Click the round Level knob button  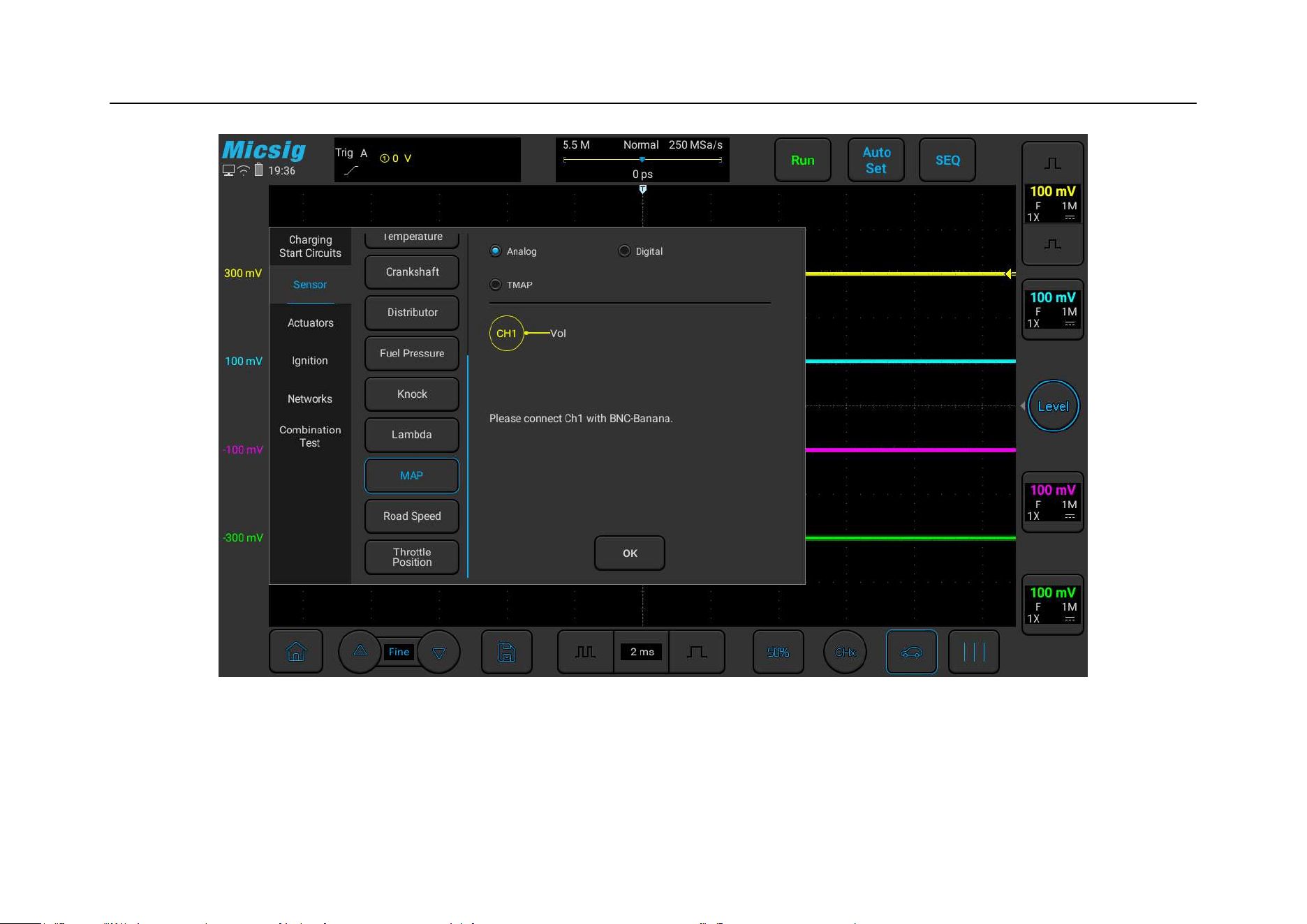(1053, 406)
